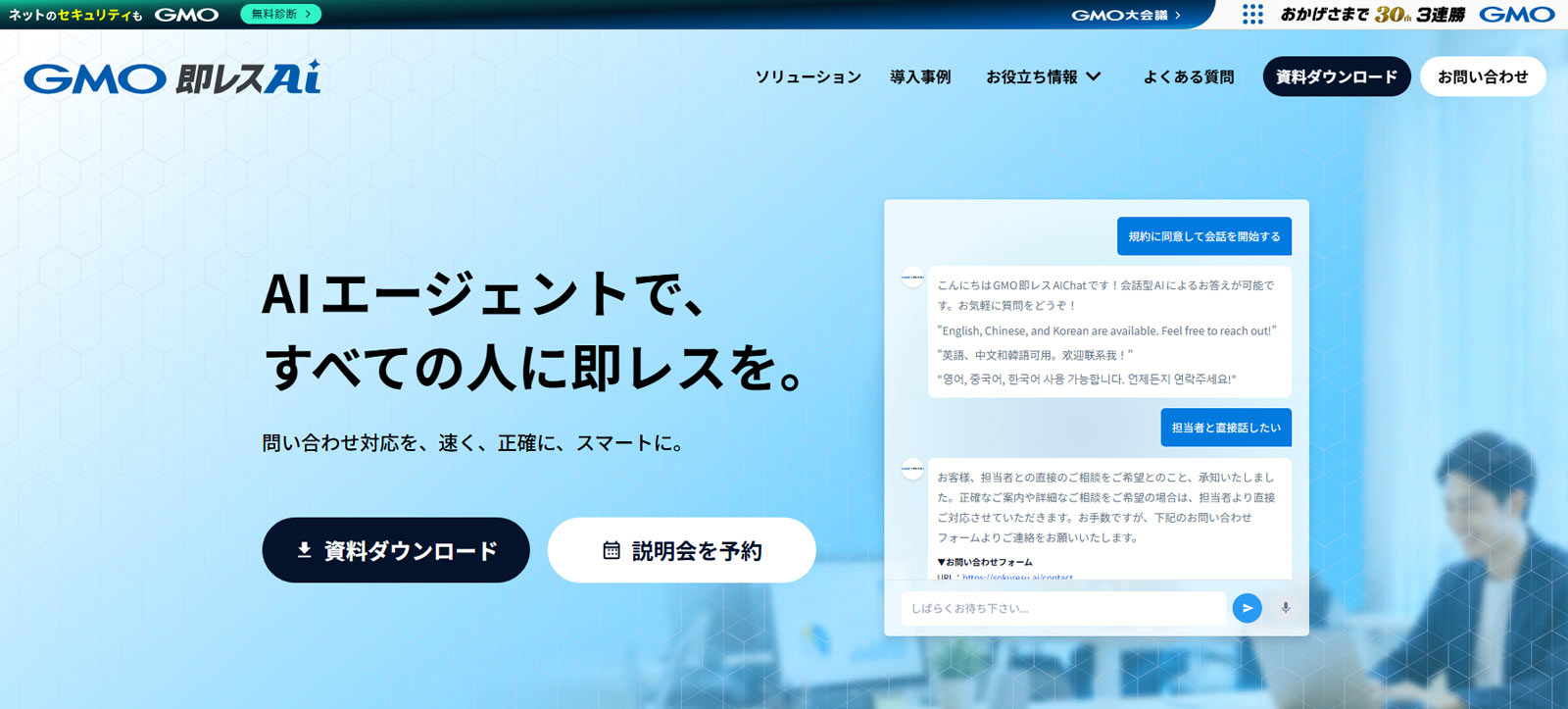The image size is (1568, 709).
Task: Click the large 資料ダウンロード hero button
Action: 396,550
